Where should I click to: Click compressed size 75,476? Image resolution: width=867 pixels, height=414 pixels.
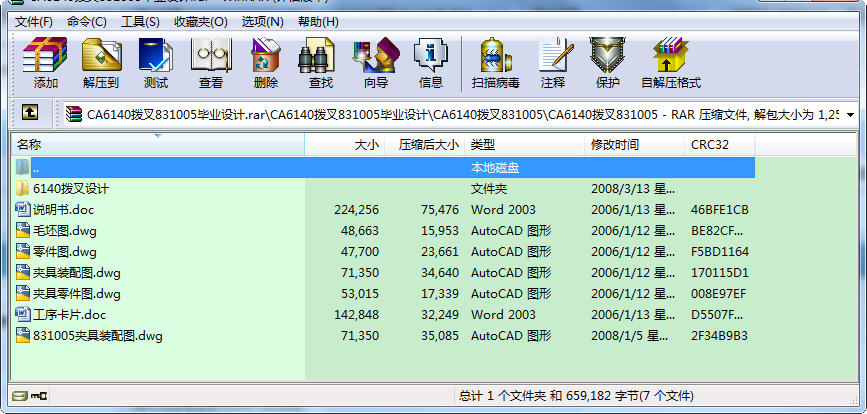tap(440, 209)
